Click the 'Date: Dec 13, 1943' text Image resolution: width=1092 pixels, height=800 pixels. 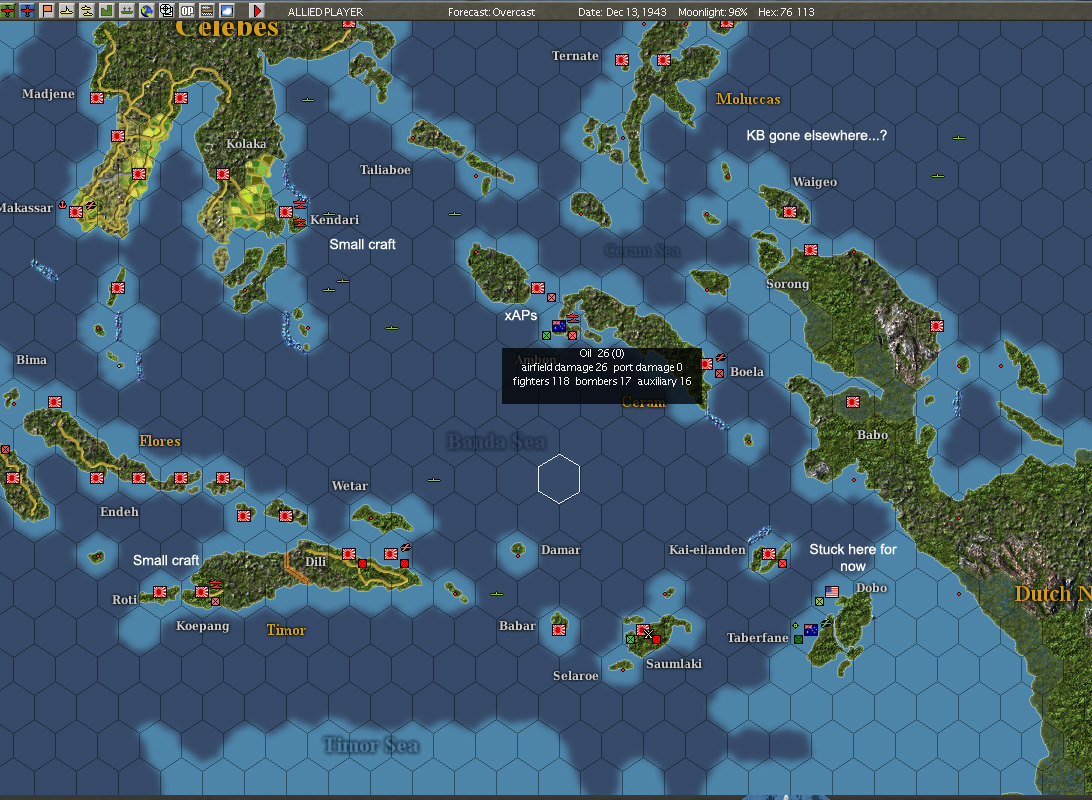[622, 12]
